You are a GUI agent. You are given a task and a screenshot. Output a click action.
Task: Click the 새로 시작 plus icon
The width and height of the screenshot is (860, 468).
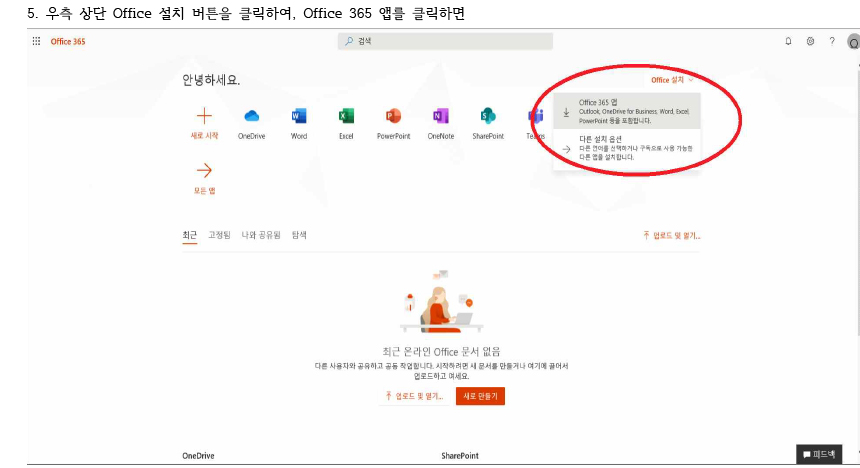pos(204,116)
